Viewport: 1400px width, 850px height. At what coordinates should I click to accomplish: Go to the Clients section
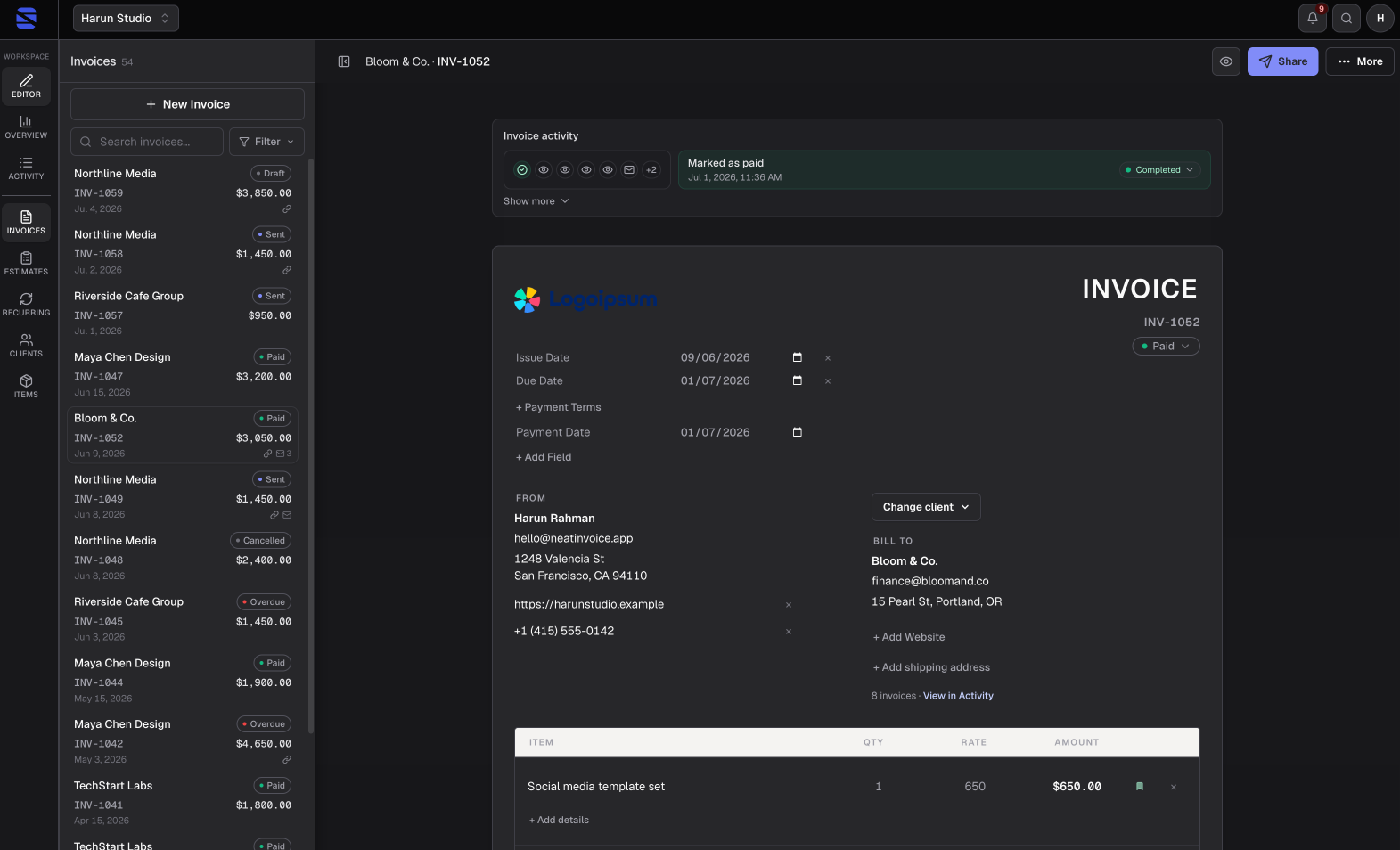(26, 345)
